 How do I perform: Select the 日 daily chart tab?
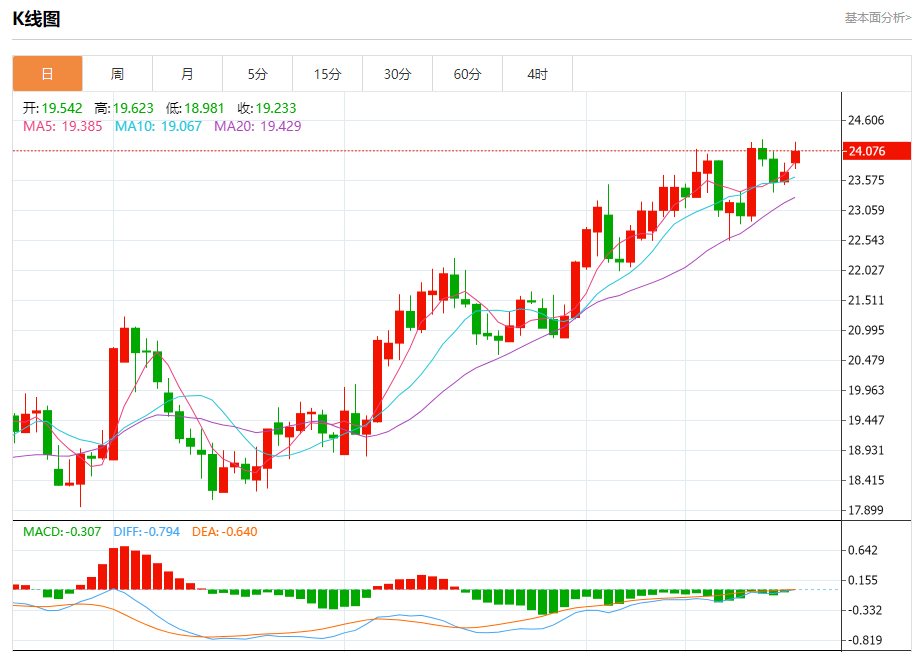point(48,74)
